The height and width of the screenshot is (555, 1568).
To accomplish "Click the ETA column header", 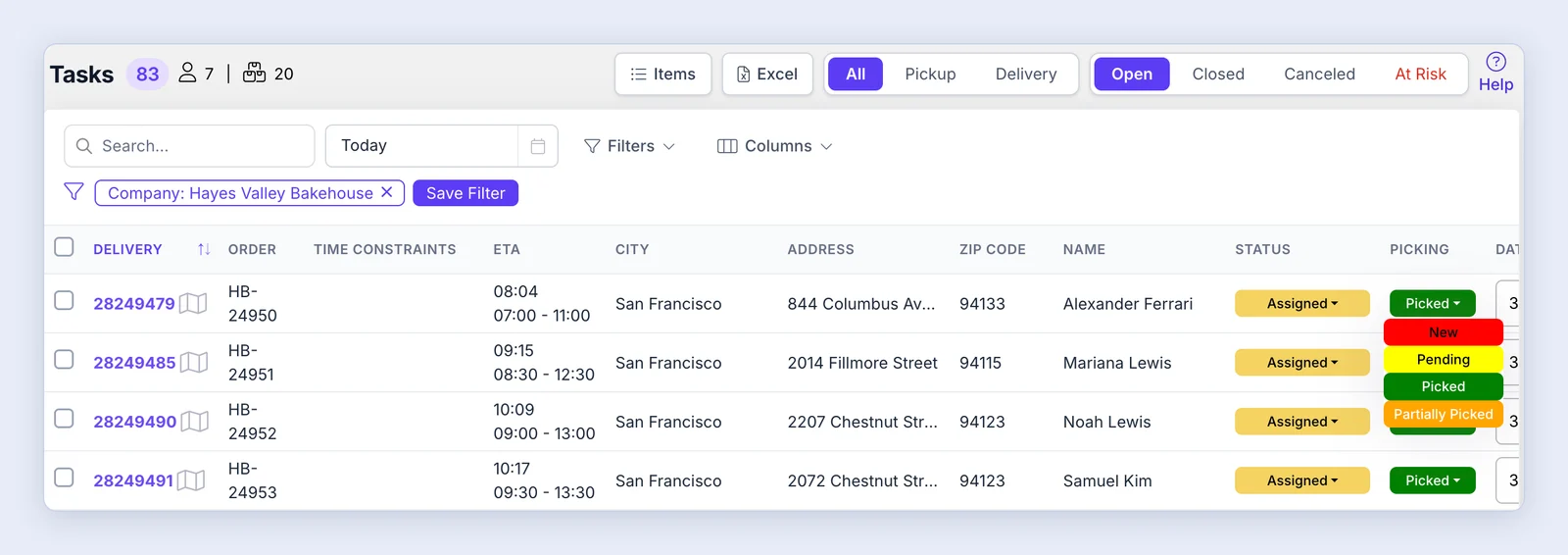I will (x=507, y=249).
